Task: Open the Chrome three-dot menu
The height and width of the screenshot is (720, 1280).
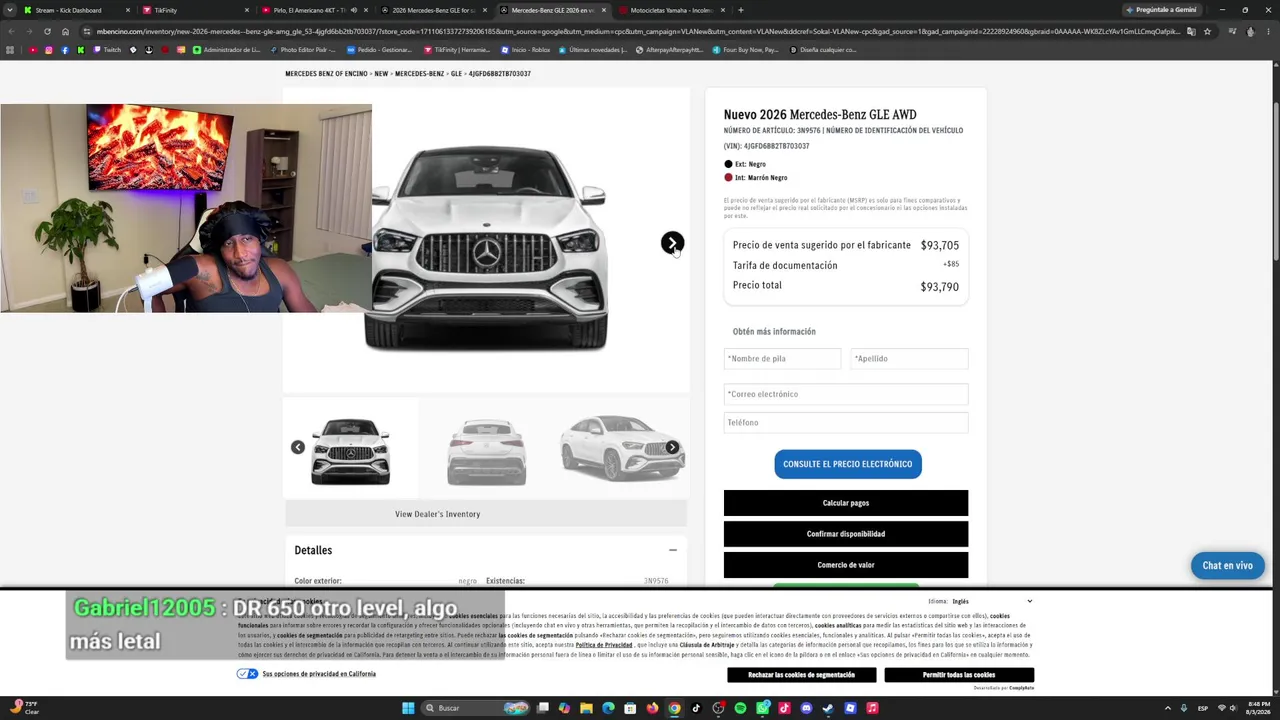Action: pos(1269,31)
